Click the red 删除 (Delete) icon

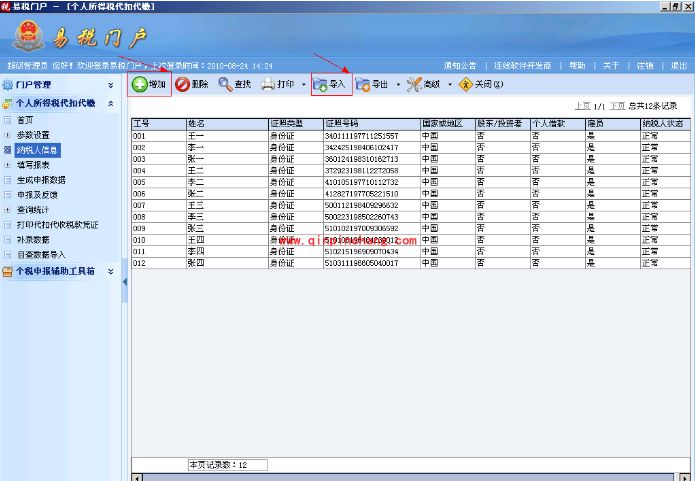(x=183, y=85)
